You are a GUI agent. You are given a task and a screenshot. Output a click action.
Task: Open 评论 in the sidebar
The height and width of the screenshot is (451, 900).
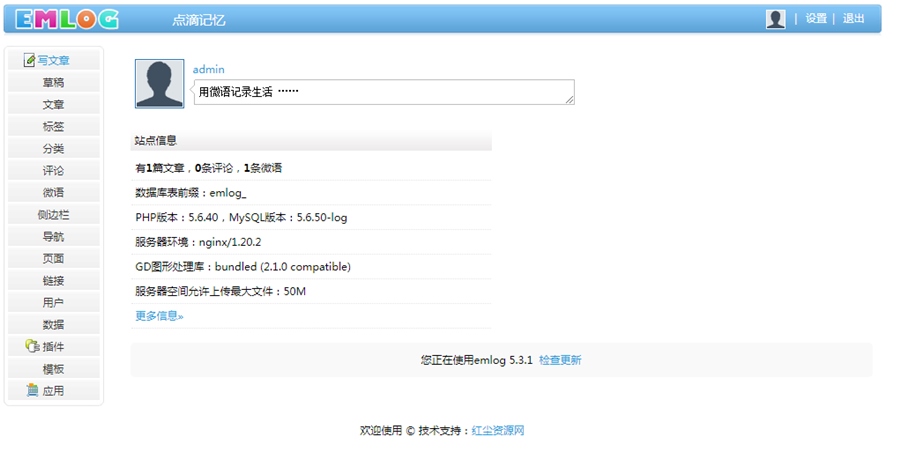pos(53,170)
